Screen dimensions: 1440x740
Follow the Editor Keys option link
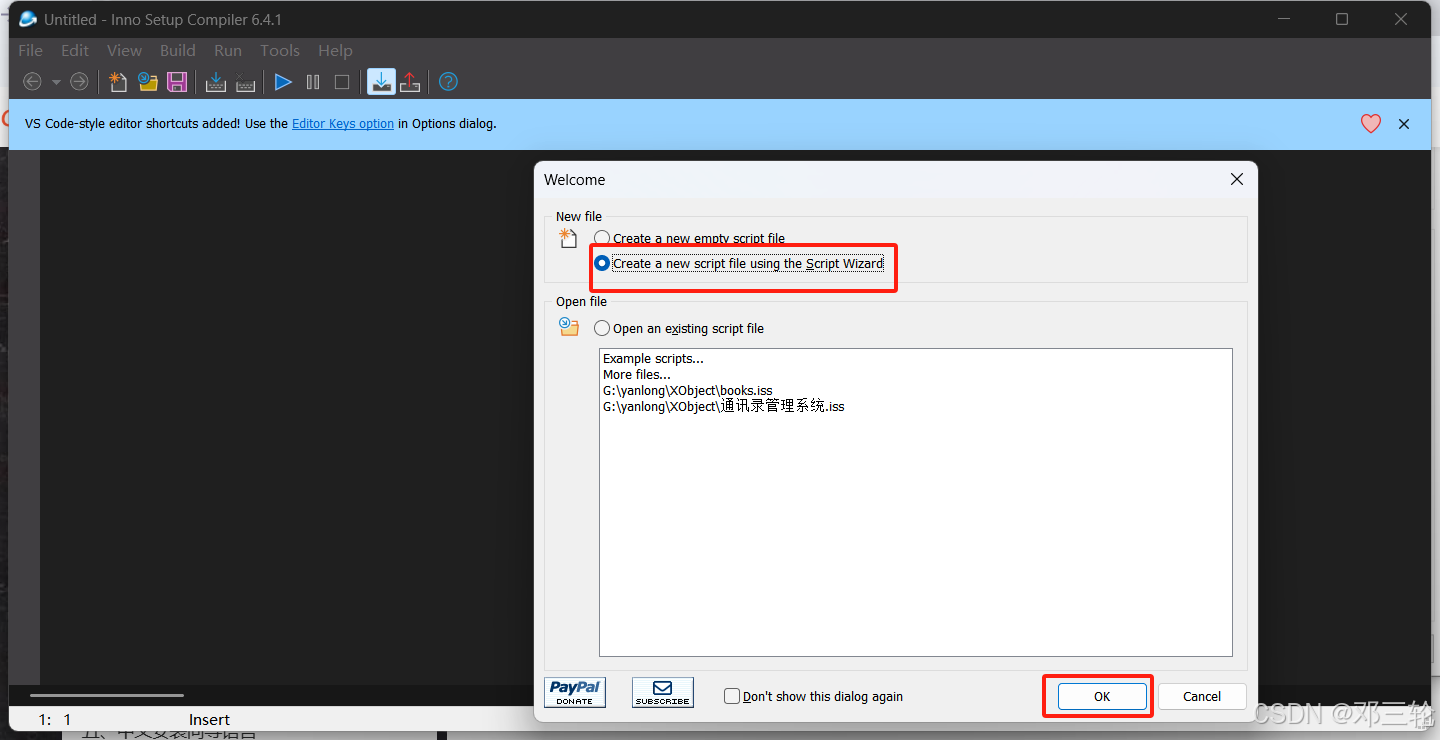coord(343,124)
